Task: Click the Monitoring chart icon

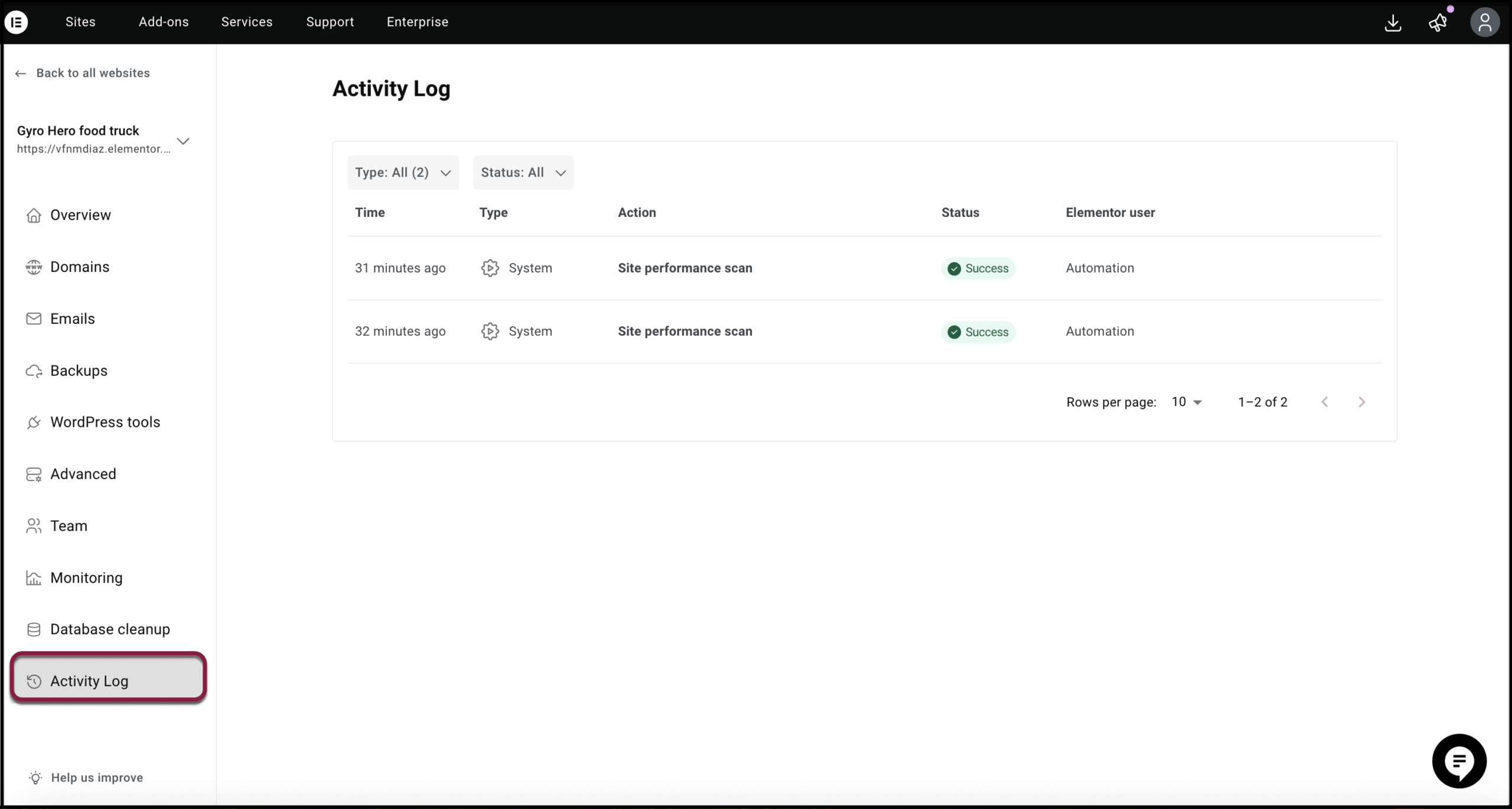Action: tap(34, 578)
